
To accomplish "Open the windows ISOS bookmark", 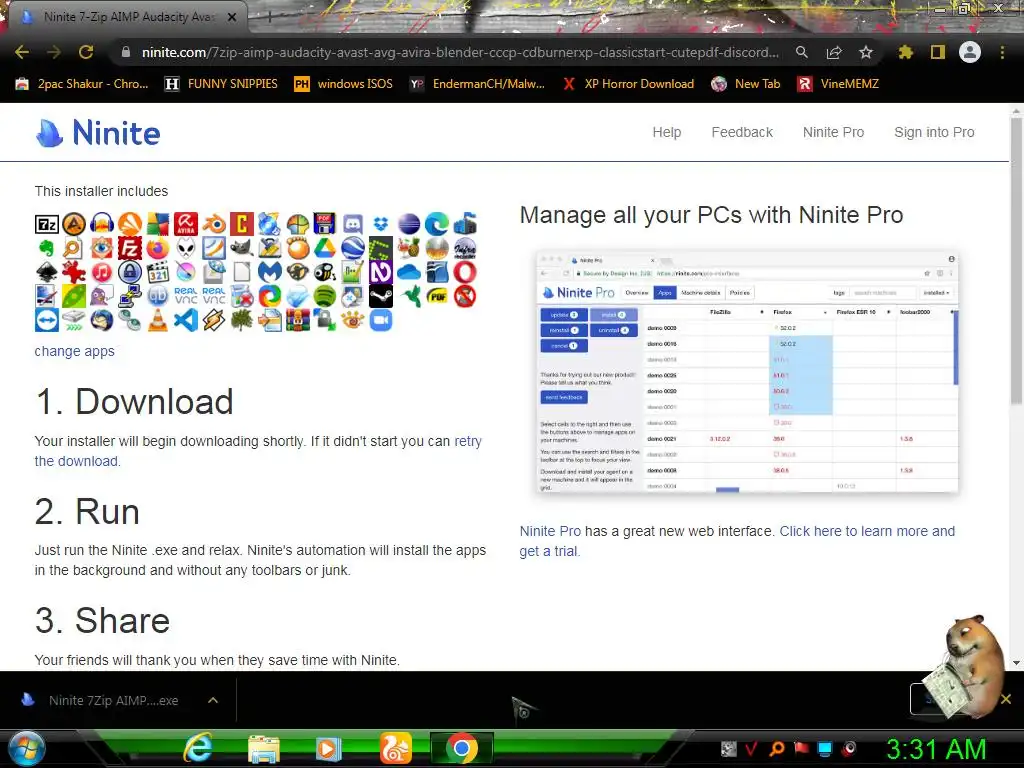I will (344, 84).
